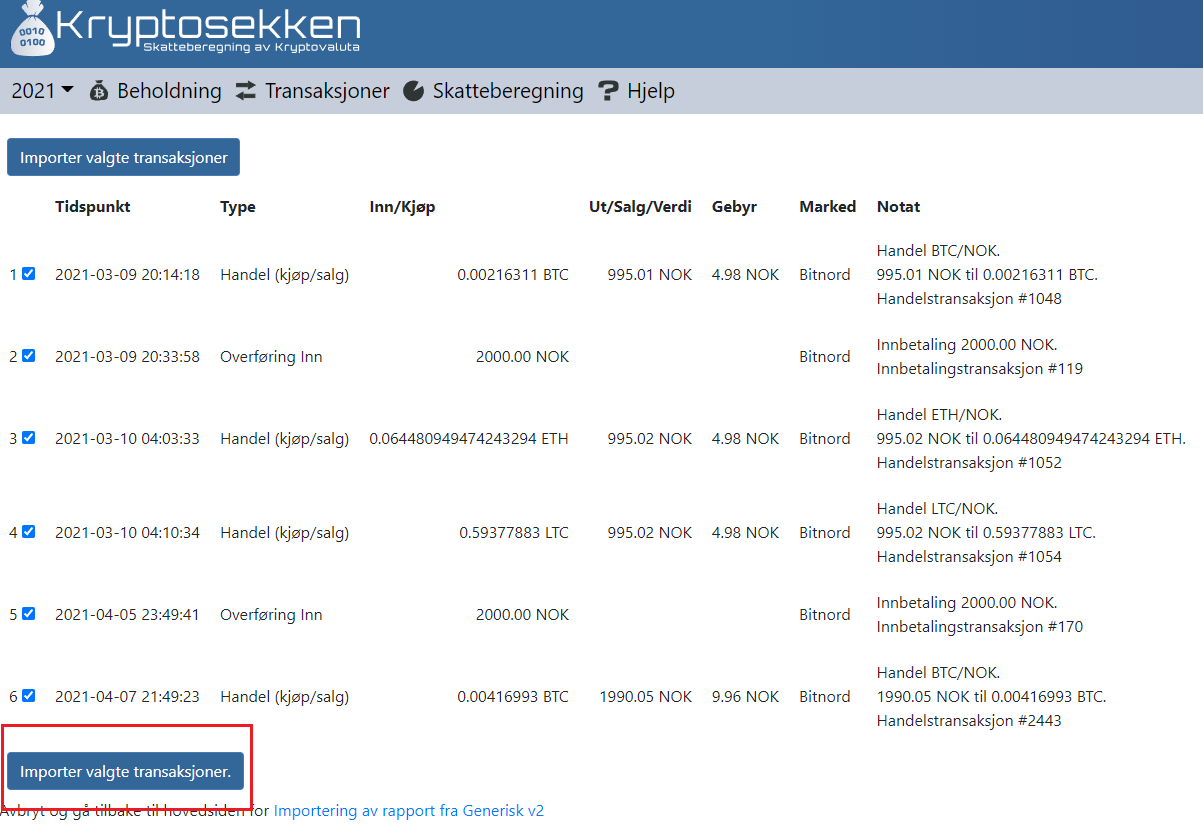Uncheck the checkbox for transaction 3

[28, 438]
